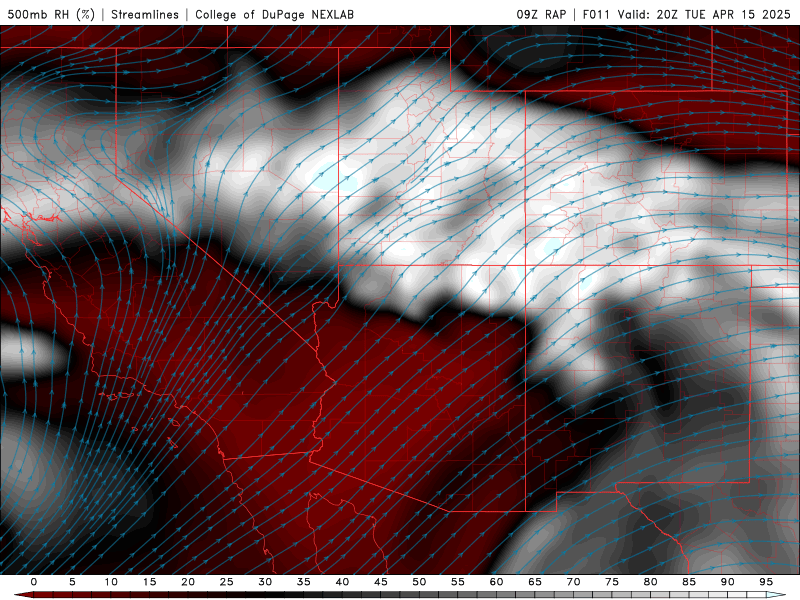Click the "95" humidity scale value
Viewport: 800px width, 600px height.
point(766,582)
